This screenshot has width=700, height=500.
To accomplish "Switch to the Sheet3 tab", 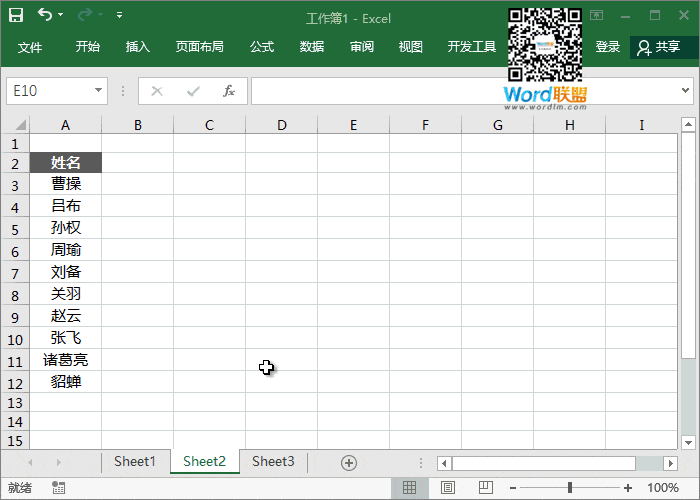I will (273, 461).
